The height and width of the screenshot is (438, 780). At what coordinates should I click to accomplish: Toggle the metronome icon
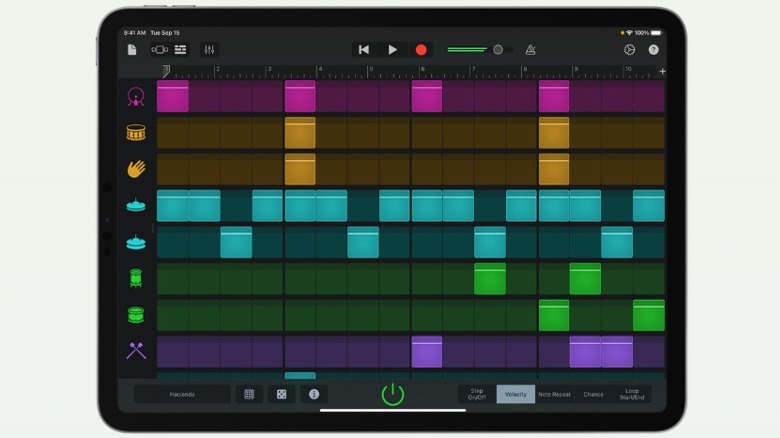[x=531, y=50]
